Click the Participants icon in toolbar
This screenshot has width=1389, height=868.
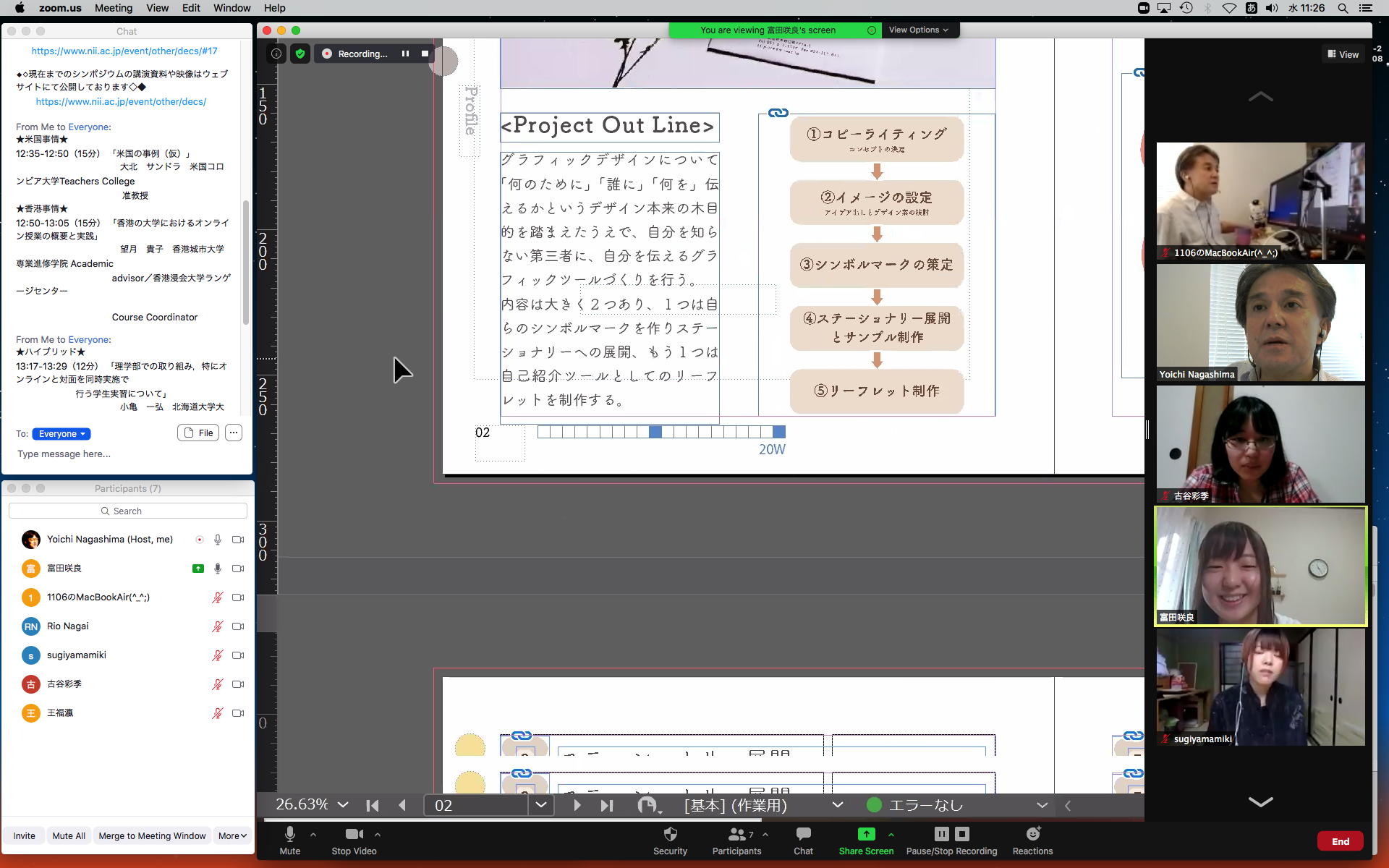[x=736, y=834]
